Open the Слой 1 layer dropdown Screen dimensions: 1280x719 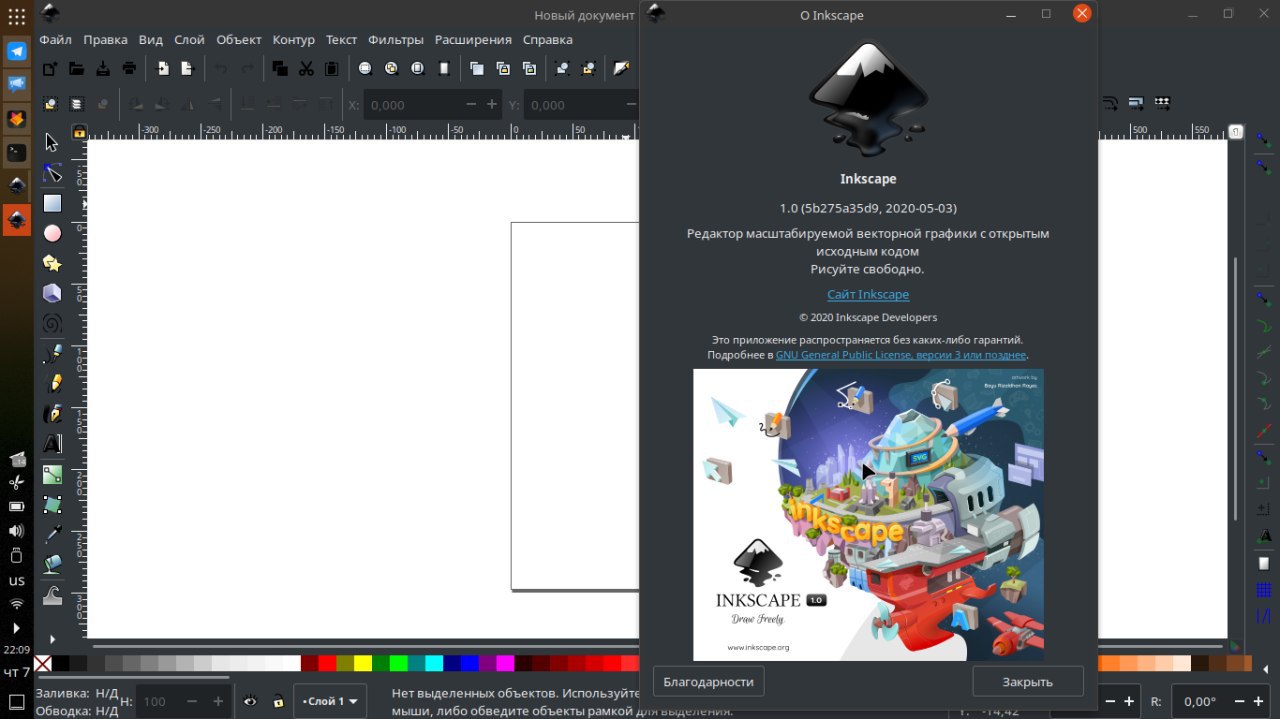pos(330,701)
